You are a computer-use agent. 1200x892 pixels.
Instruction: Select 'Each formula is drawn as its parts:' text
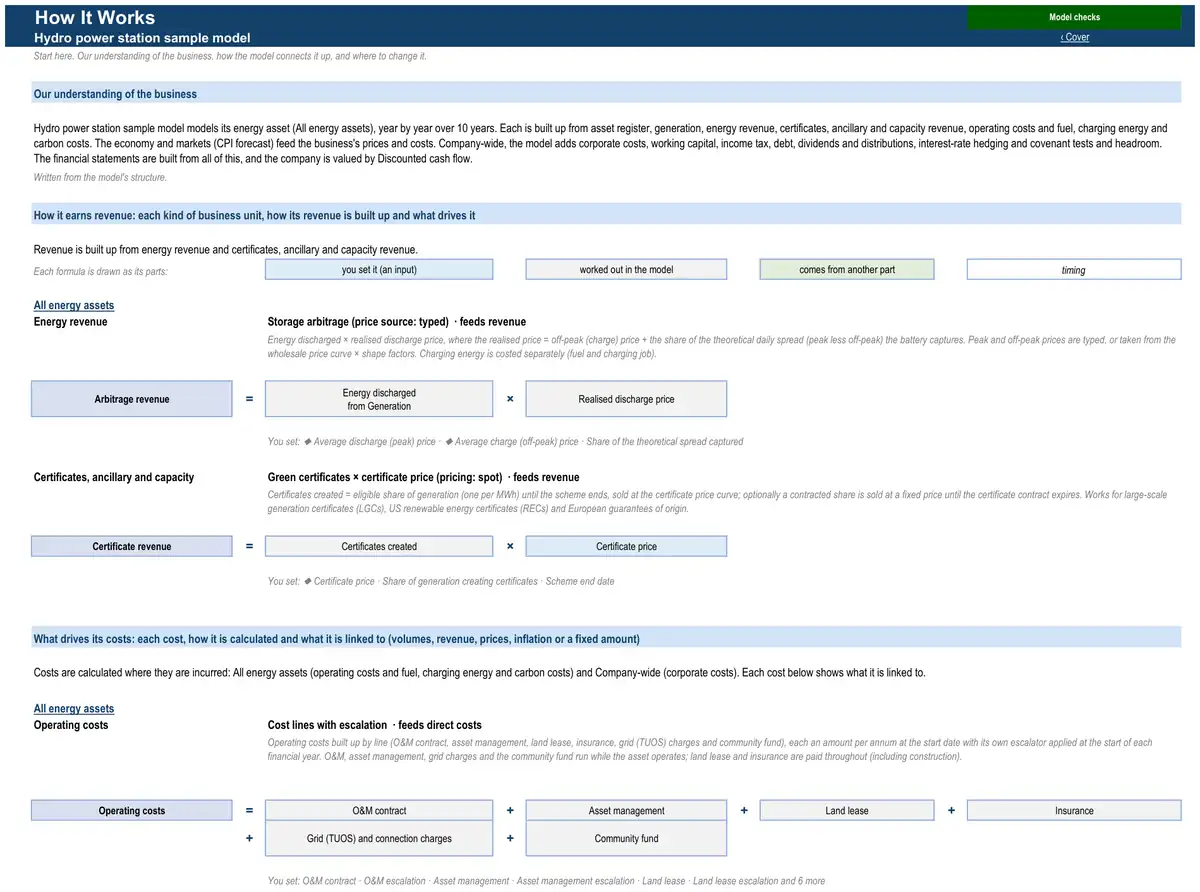(101, 272)
